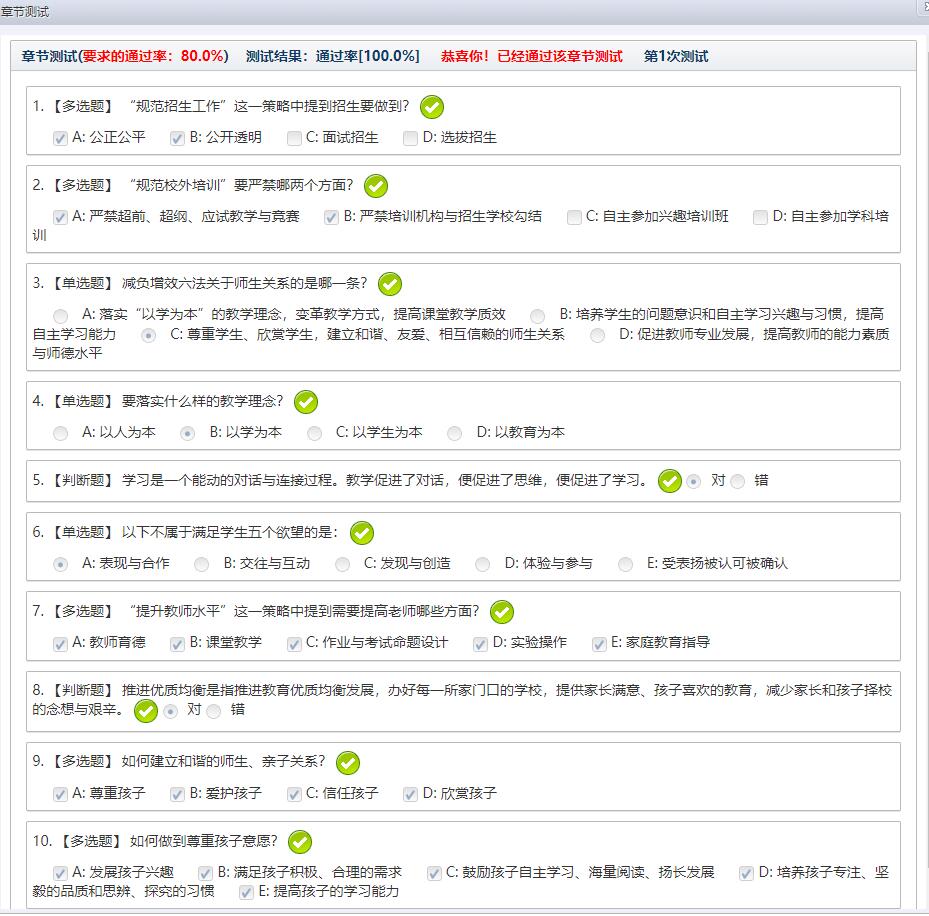Choose radio E: 受表扬被认可被确认
The width and height of the screenshot is (929, 916).
click(x=625, y=564)
